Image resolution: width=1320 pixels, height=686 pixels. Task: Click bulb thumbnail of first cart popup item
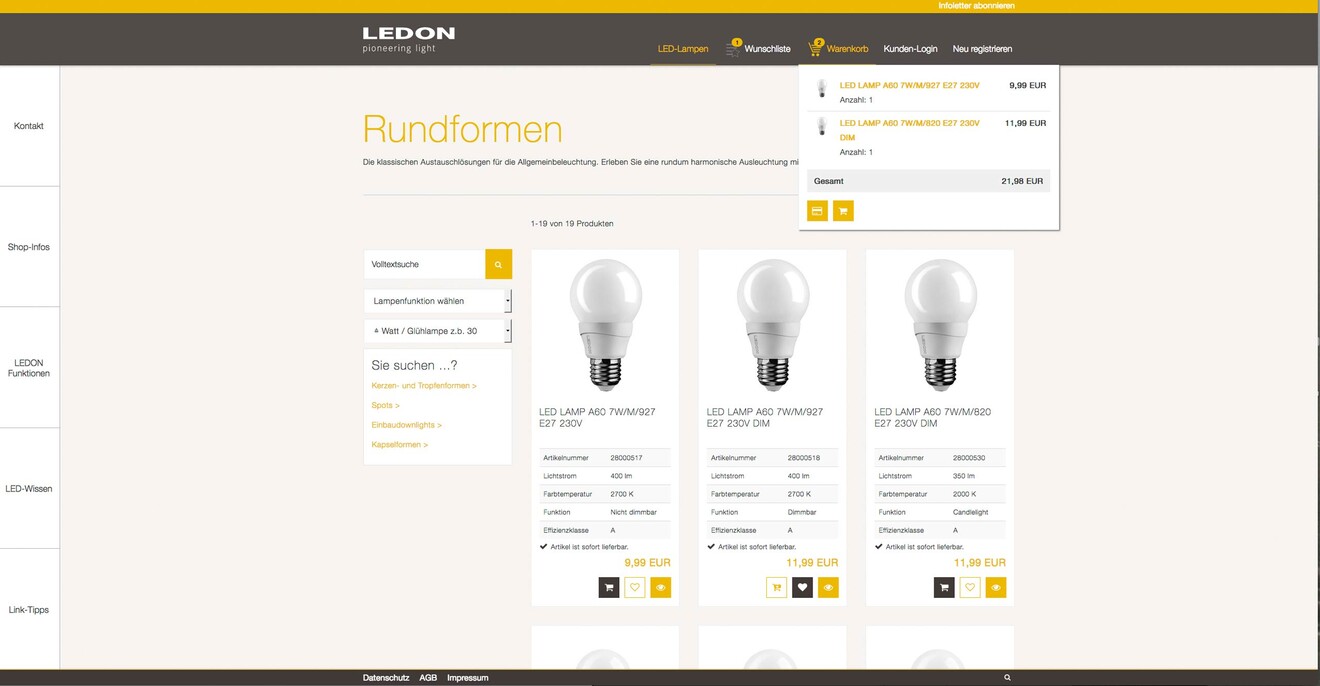[x=822, y=89]
